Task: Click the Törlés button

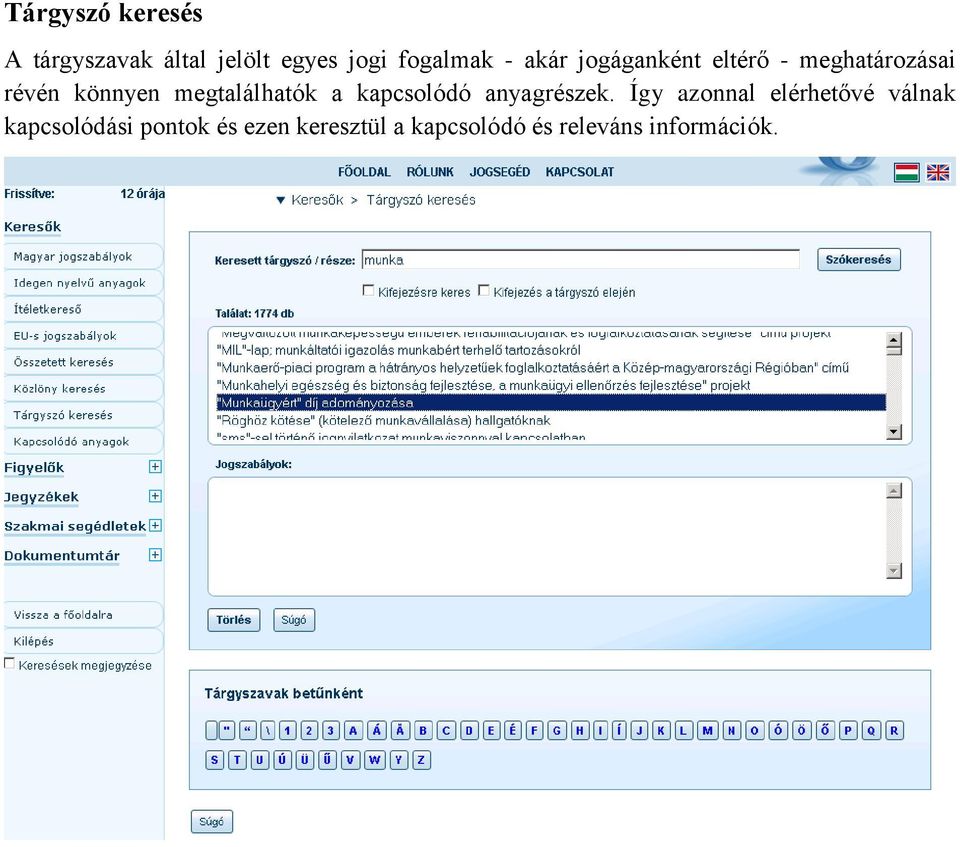Action: [x=234, y=620]
